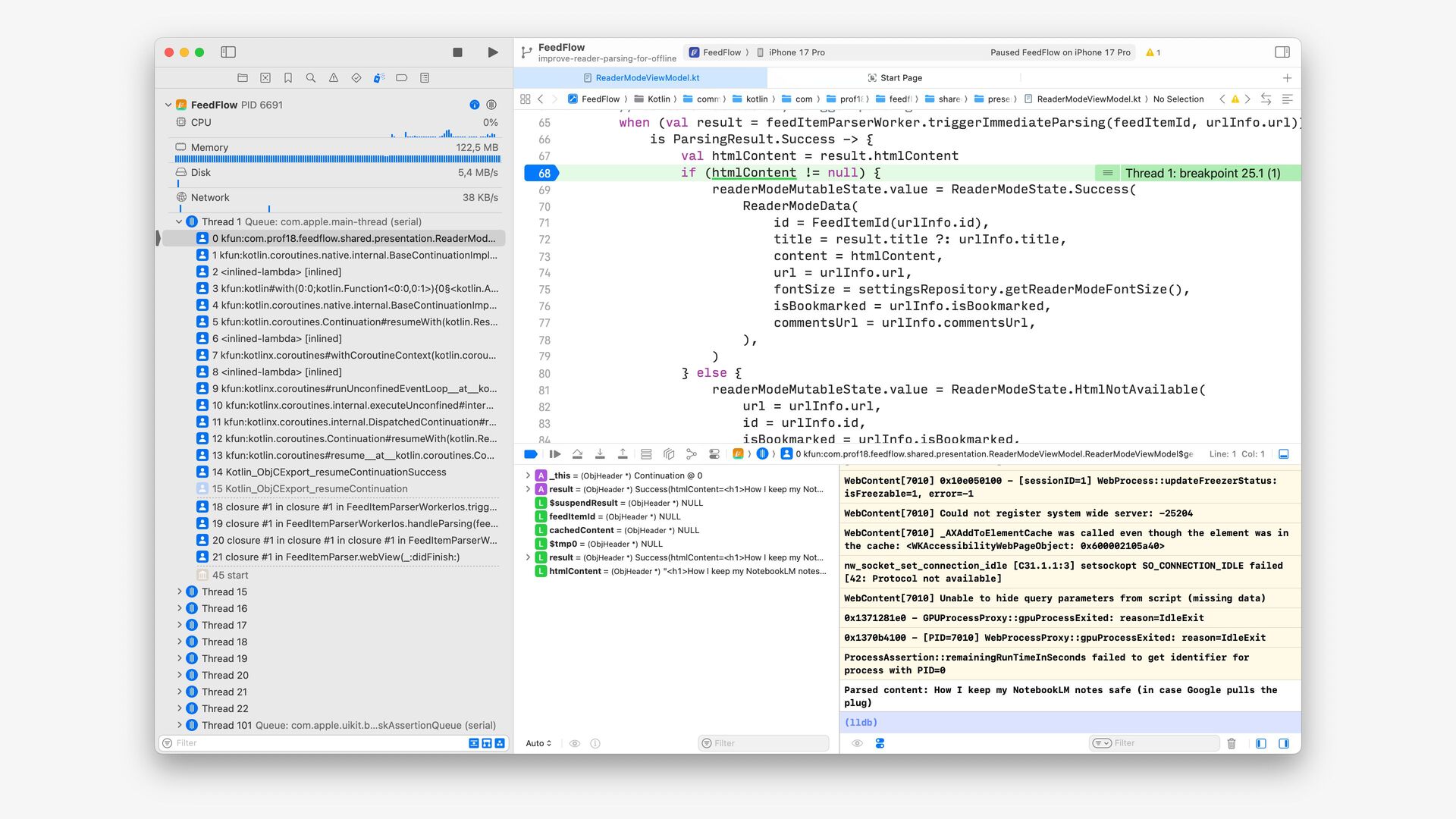The height and width of the screenshot is (819, 1456).
Task: Toggle the left navigator sidebar
Action: pyautogui.click(x=228, y=52)
